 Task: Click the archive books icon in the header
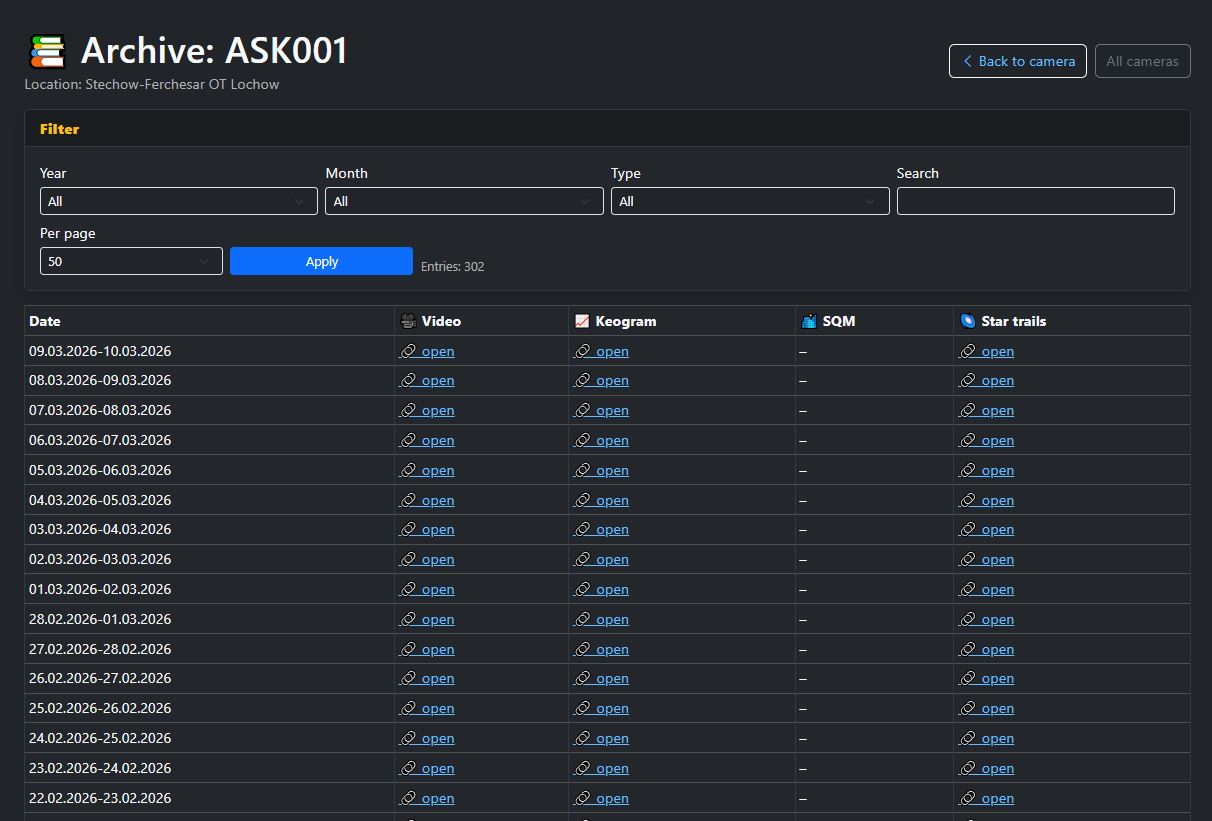(x=47, y=50)
